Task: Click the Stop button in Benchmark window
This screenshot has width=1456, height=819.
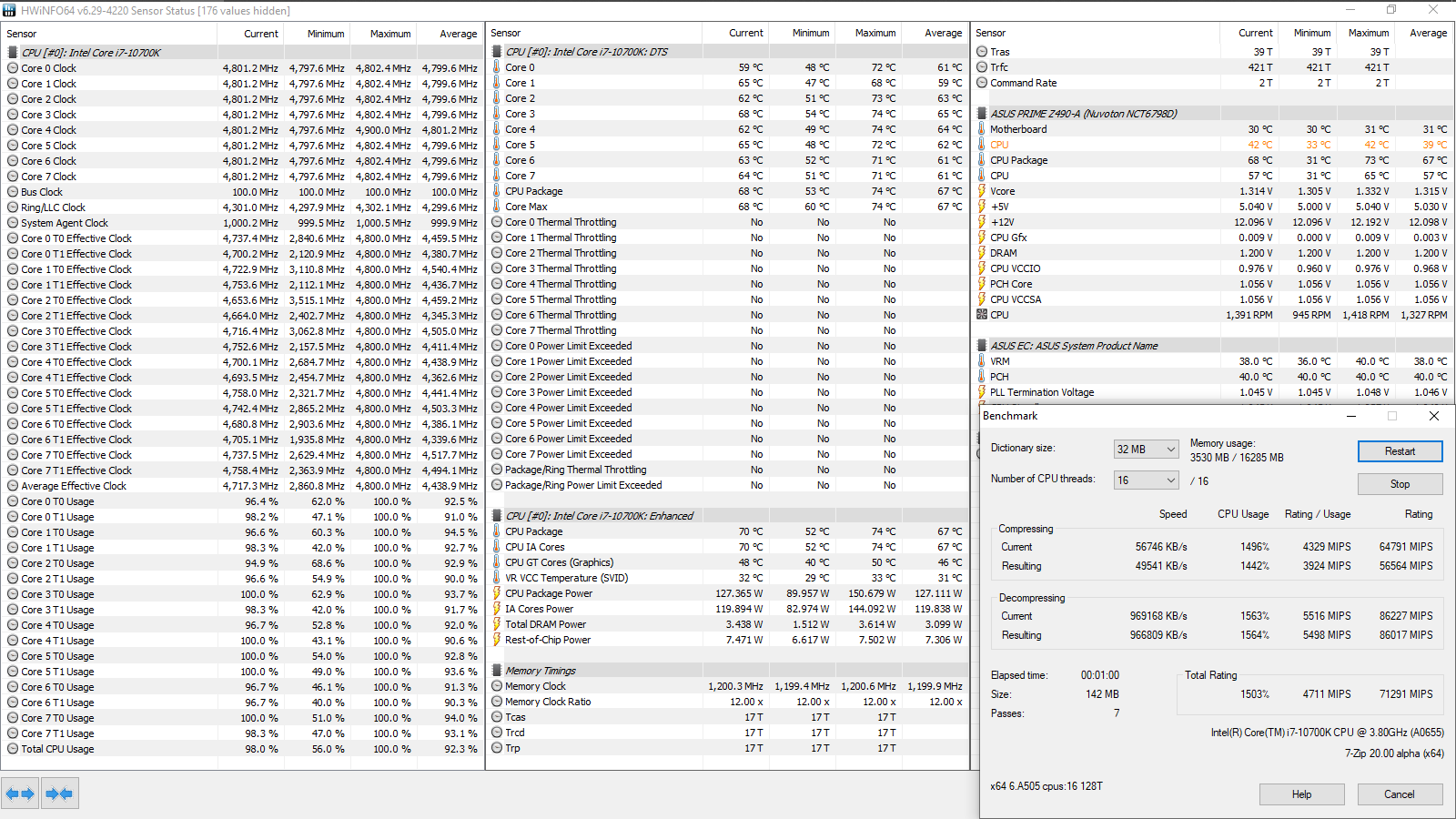Action: click(1400, 484)
